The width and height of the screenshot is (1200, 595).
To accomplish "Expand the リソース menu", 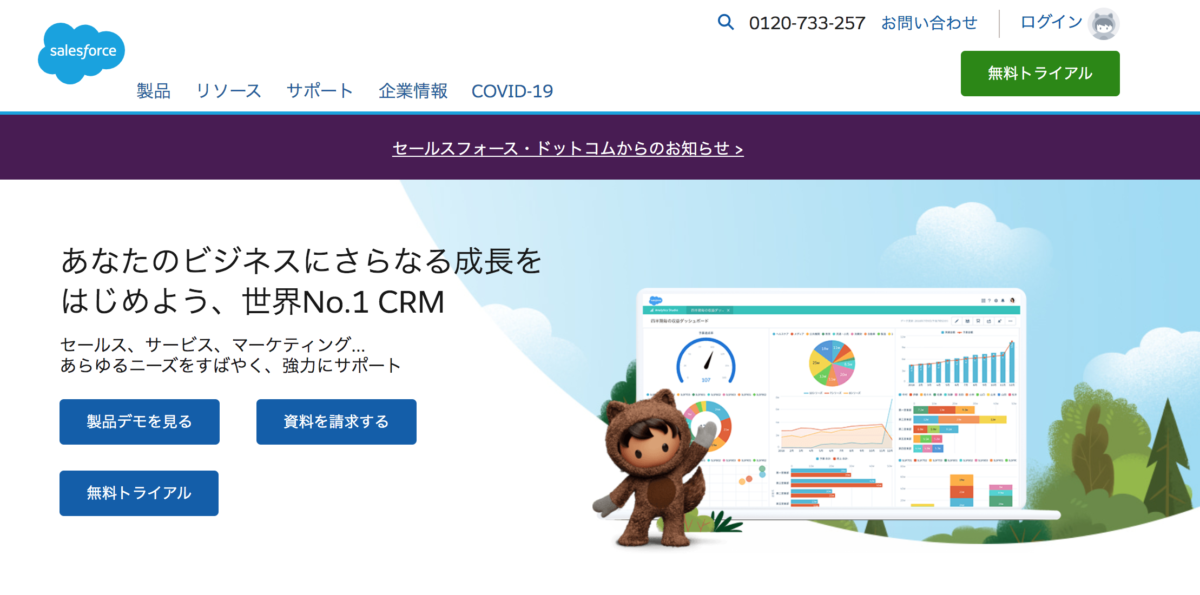I will point(228,91).
